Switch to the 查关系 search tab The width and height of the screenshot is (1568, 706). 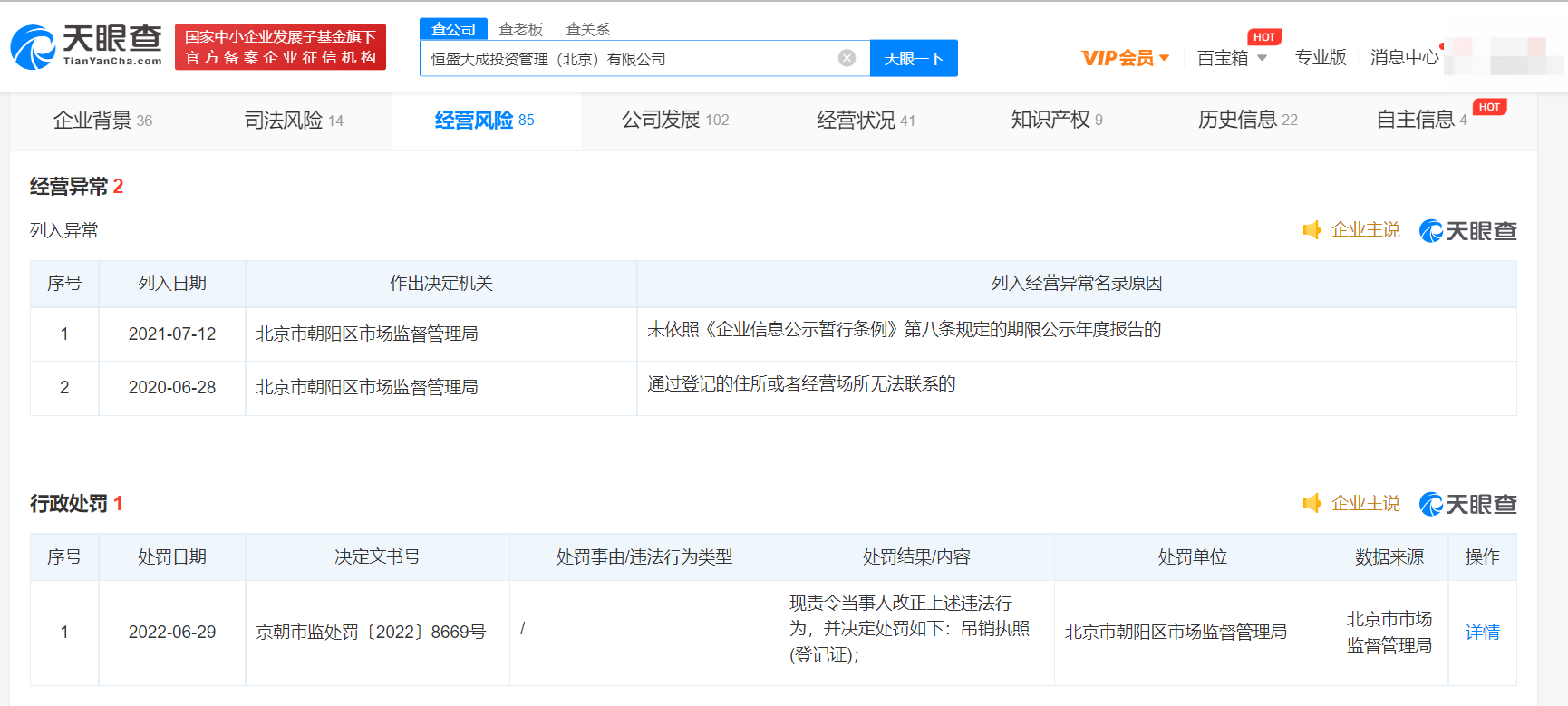coord(588,29)
